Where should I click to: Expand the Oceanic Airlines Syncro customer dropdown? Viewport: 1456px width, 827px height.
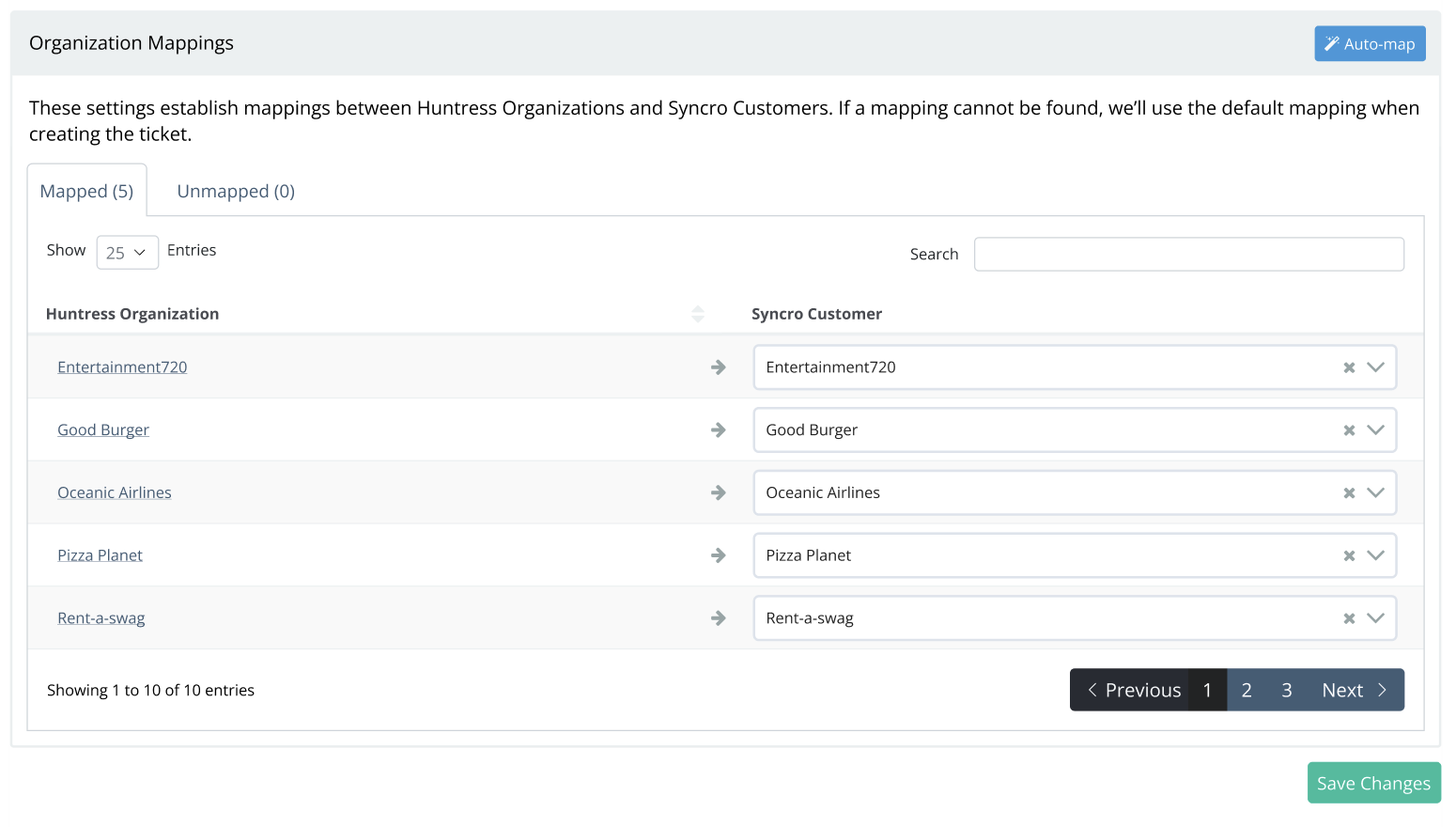(1375, 493)
